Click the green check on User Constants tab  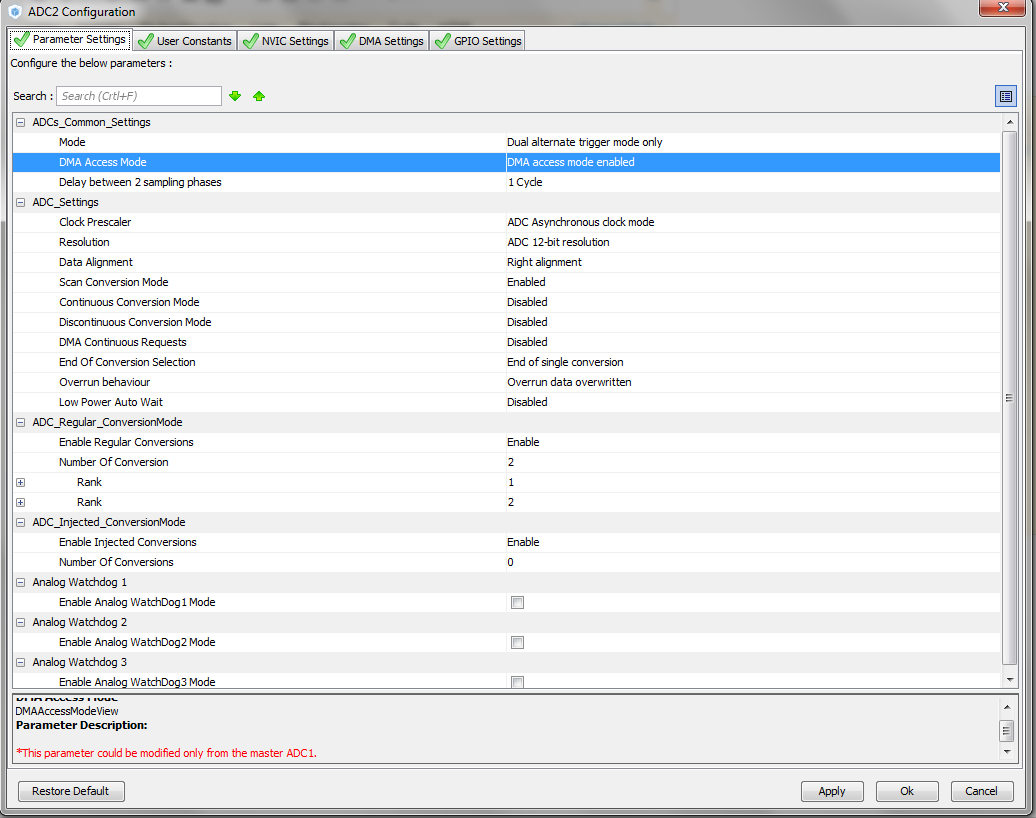(x=148, y=40)
